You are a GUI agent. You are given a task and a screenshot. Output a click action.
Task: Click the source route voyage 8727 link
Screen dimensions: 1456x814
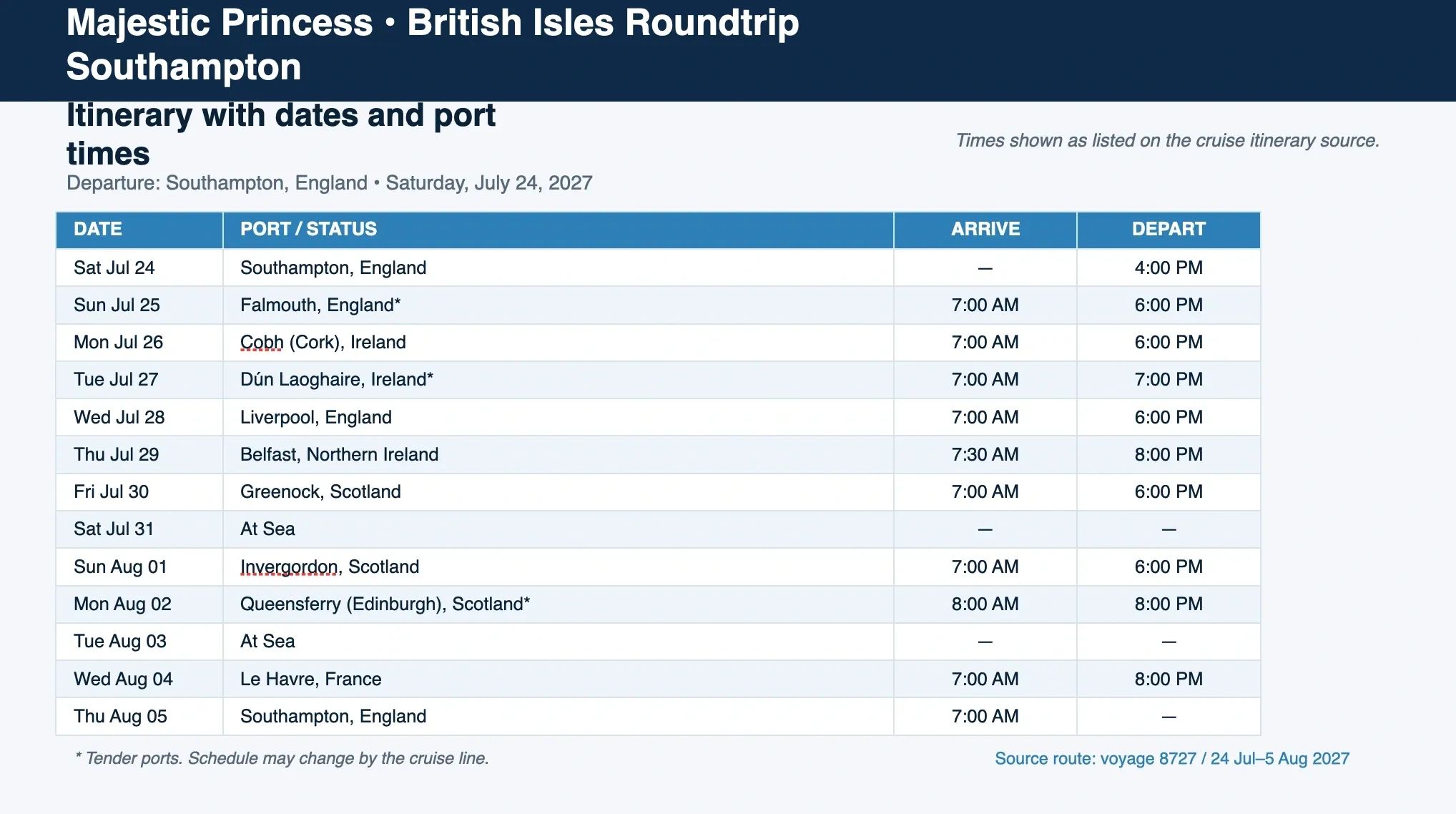pos(1171,758)
